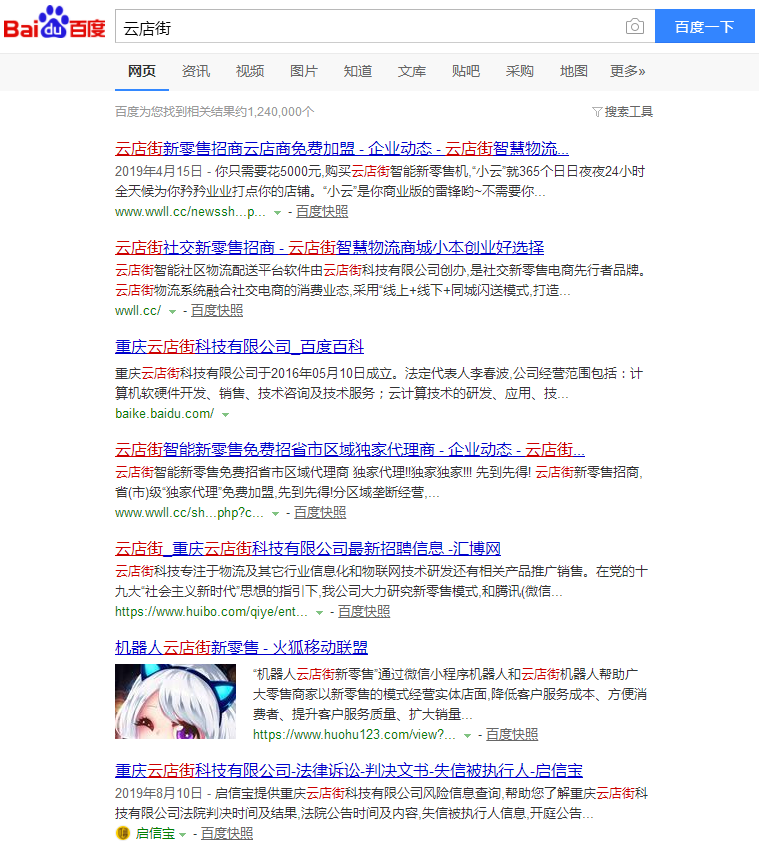Switch to the 资讯 news tab
The height and width of the screenshot is (852, 759).
click(196, 71)
